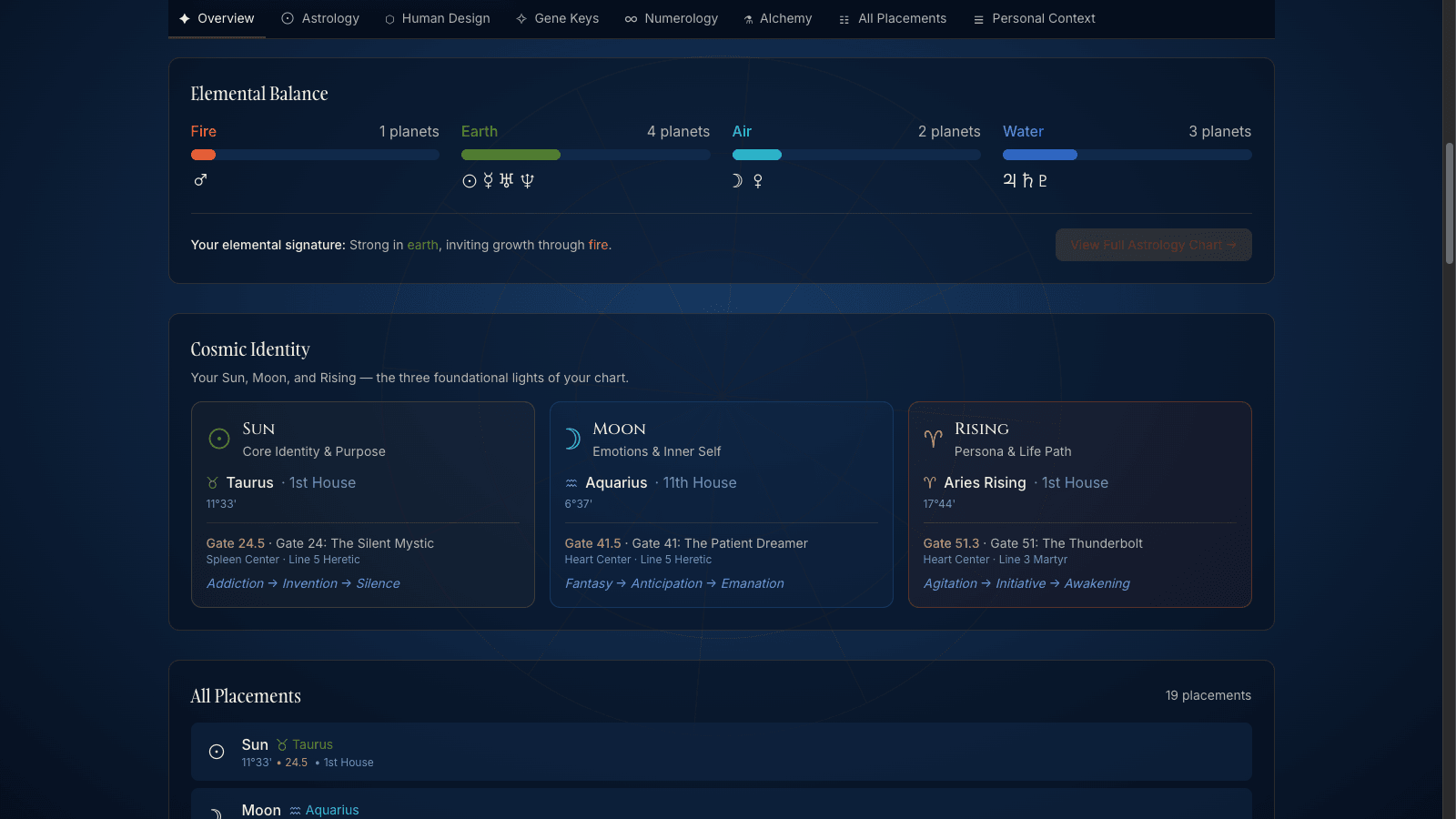The width and height of the screenshot is (1456, 819).
Task: Open the Human Design tab
Action: tap(437, 18)
